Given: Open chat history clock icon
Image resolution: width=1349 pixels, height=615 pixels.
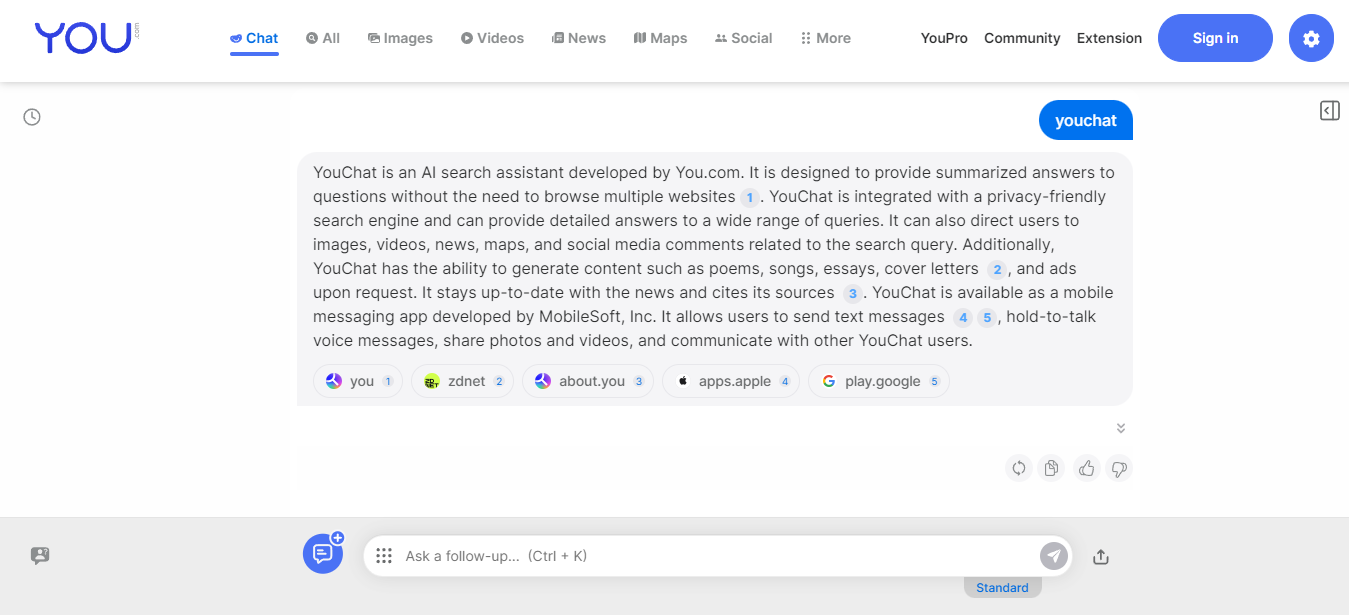Looking at the screenshot, I should 32,117.
